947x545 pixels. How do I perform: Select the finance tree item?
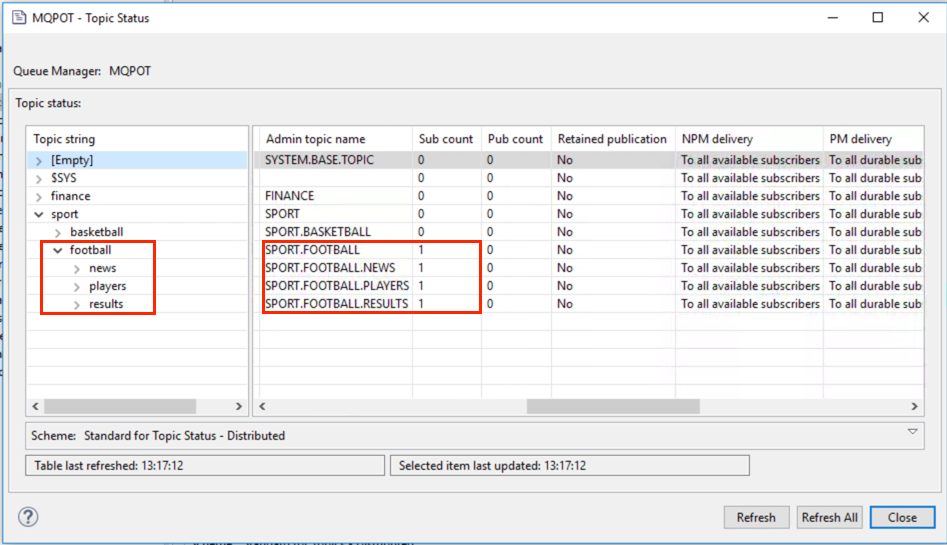pyautogui.click(x=71, y=196)
